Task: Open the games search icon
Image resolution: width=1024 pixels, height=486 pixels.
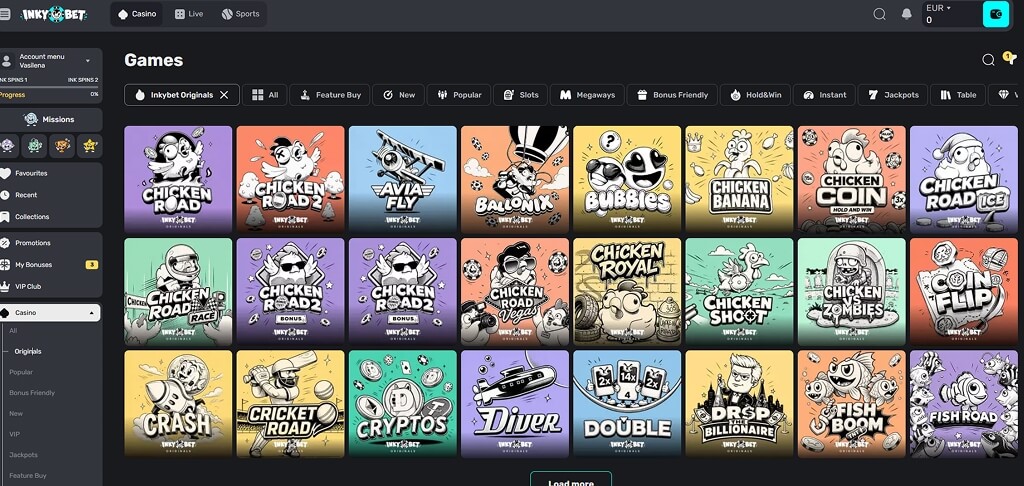Action: (988, 60)
